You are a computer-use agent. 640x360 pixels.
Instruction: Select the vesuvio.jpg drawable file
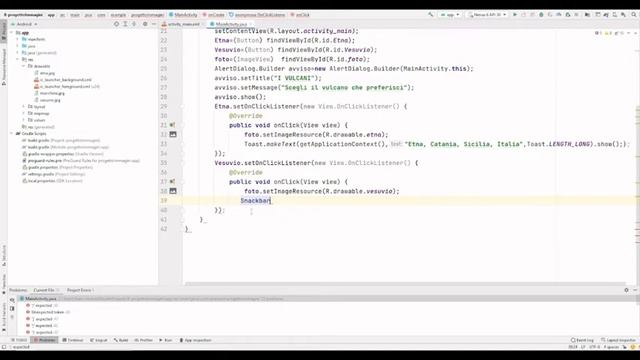click(x=47, y=100)
